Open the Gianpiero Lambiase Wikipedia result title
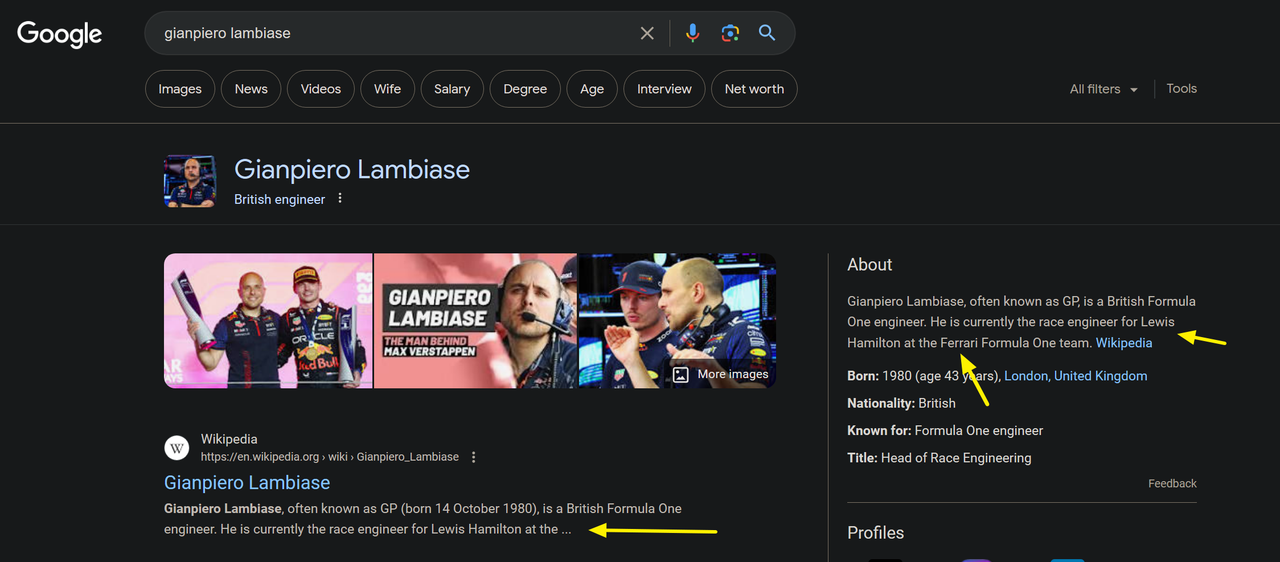1280x562 pixels. 247,482
